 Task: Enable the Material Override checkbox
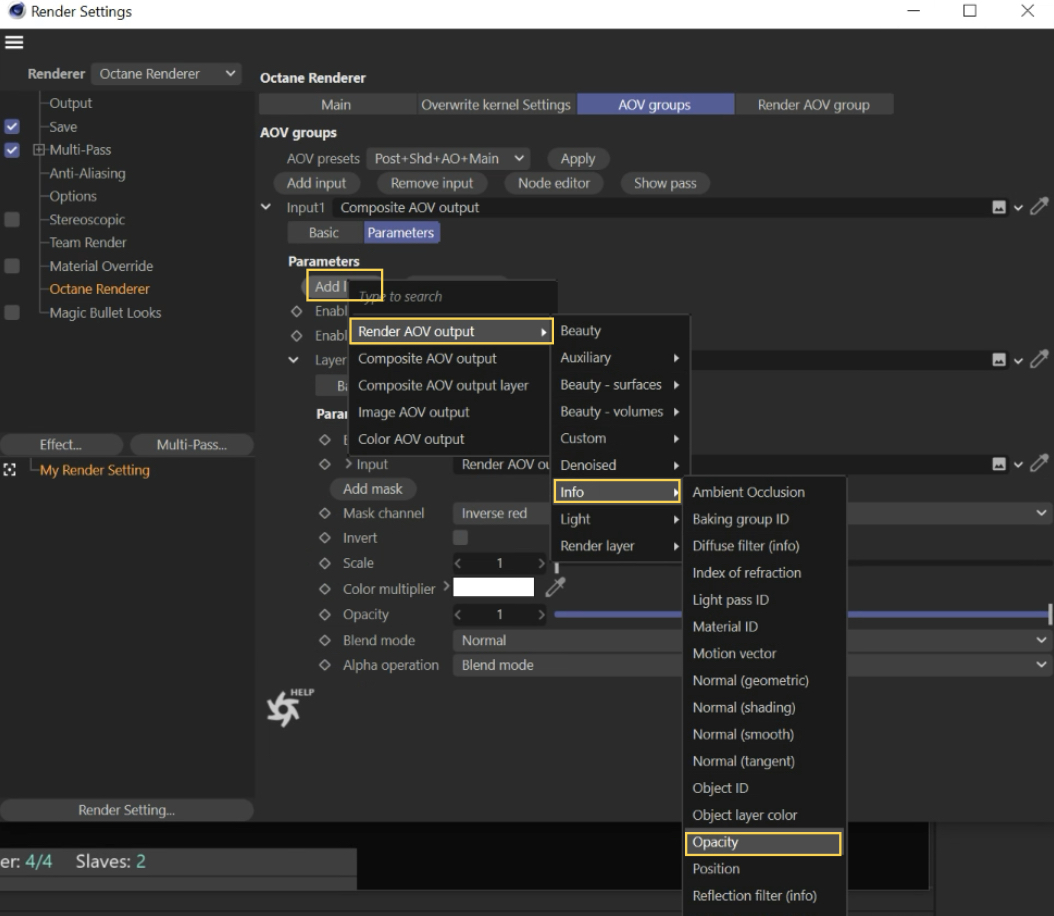pos(12,265)
